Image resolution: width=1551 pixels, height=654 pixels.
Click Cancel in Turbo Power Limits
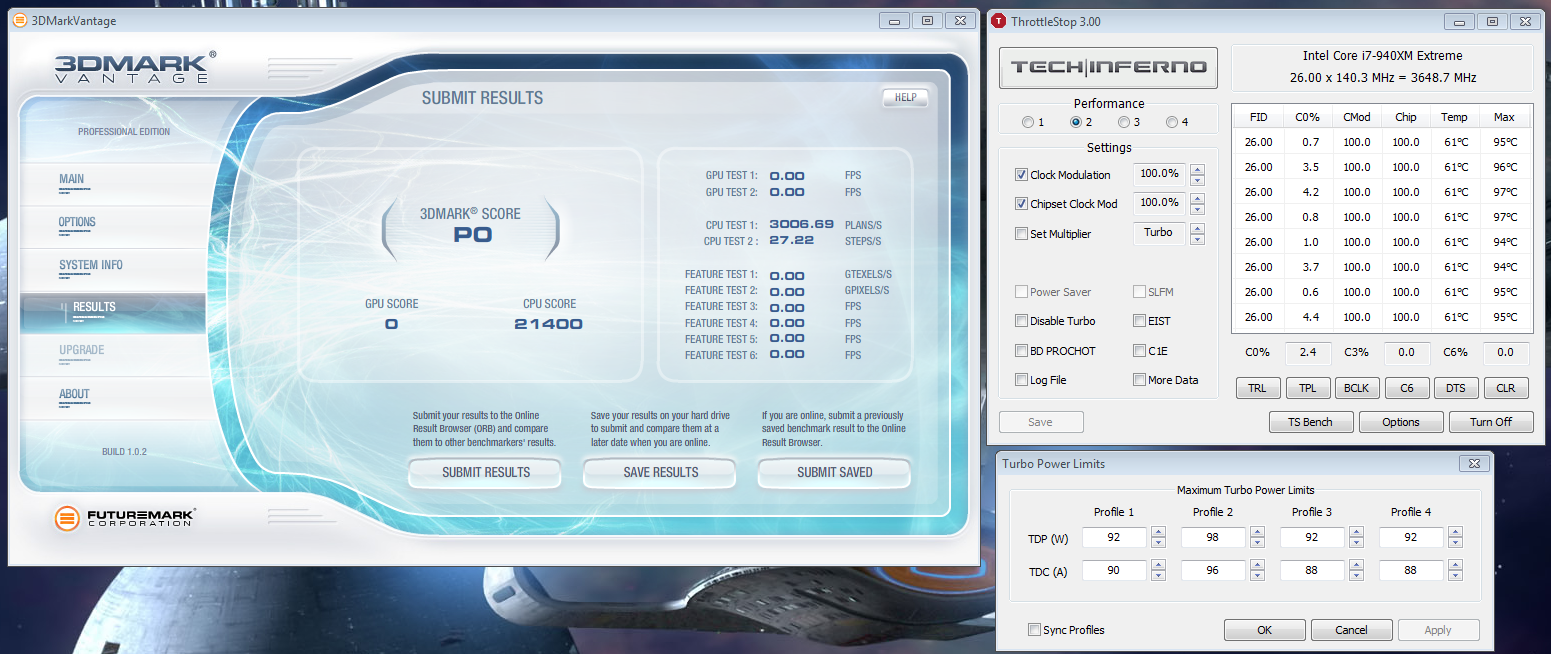click(1351, 630)
